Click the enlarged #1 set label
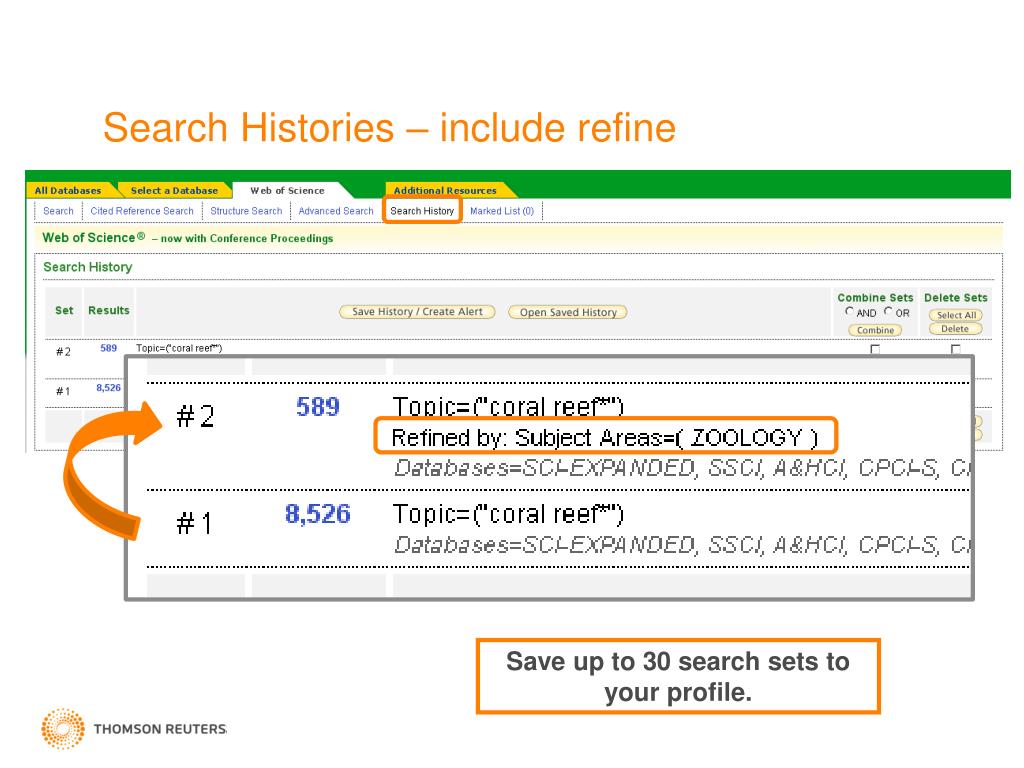The height and width of the screenshot is (768, 1024). [x=194, y=523]
